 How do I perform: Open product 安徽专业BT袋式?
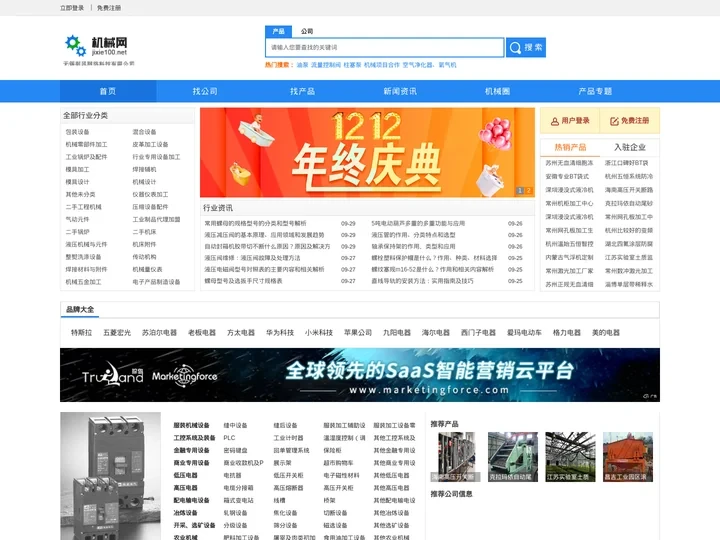[x=567, y=176]
